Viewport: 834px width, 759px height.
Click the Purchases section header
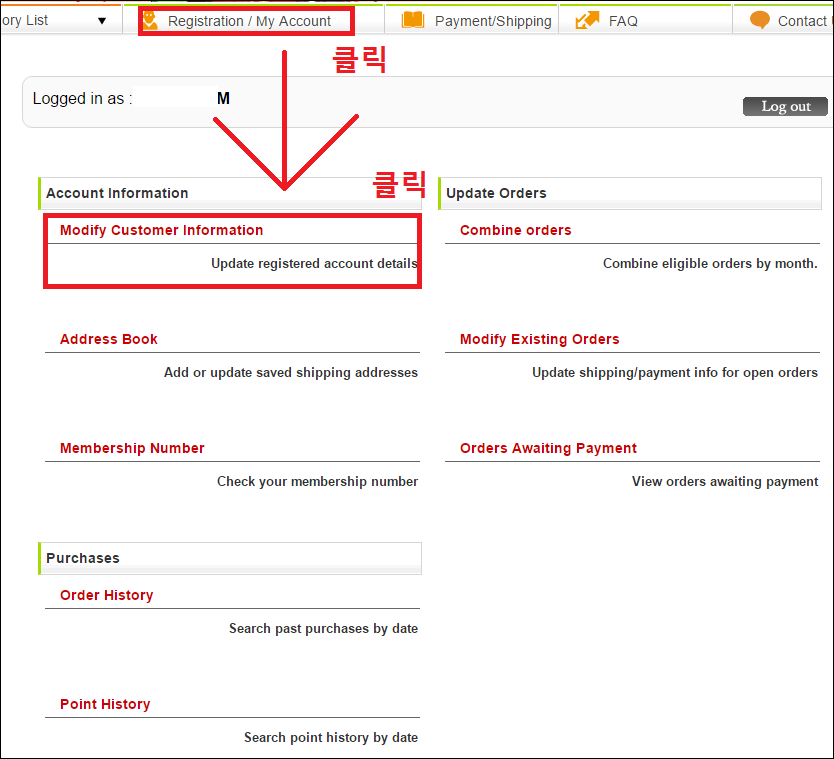point(83,558)
